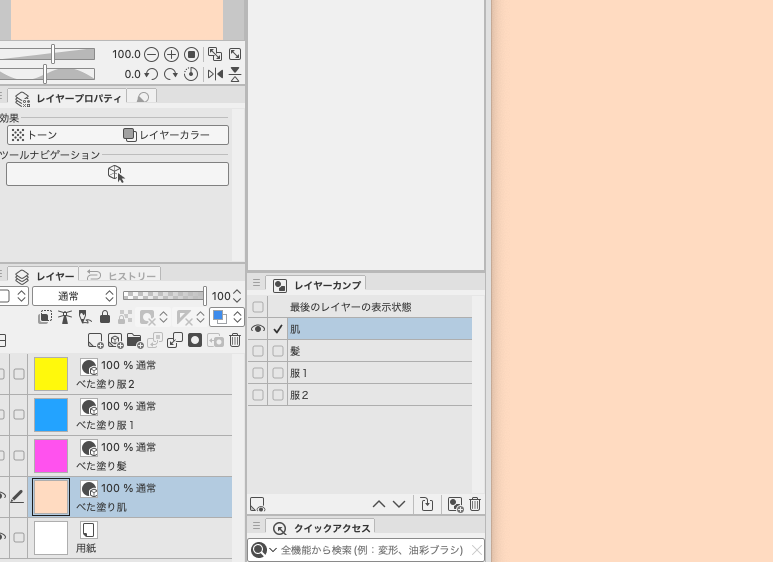Delete layer using Layer panel trash
Screen dimensions: 773x562
(x=235, y=341)
